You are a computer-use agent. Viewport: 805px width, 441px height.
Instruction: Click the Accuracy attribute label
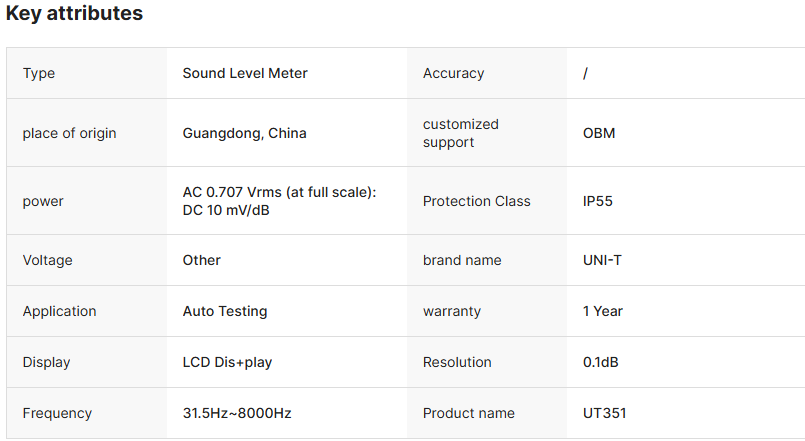[453, 73]
